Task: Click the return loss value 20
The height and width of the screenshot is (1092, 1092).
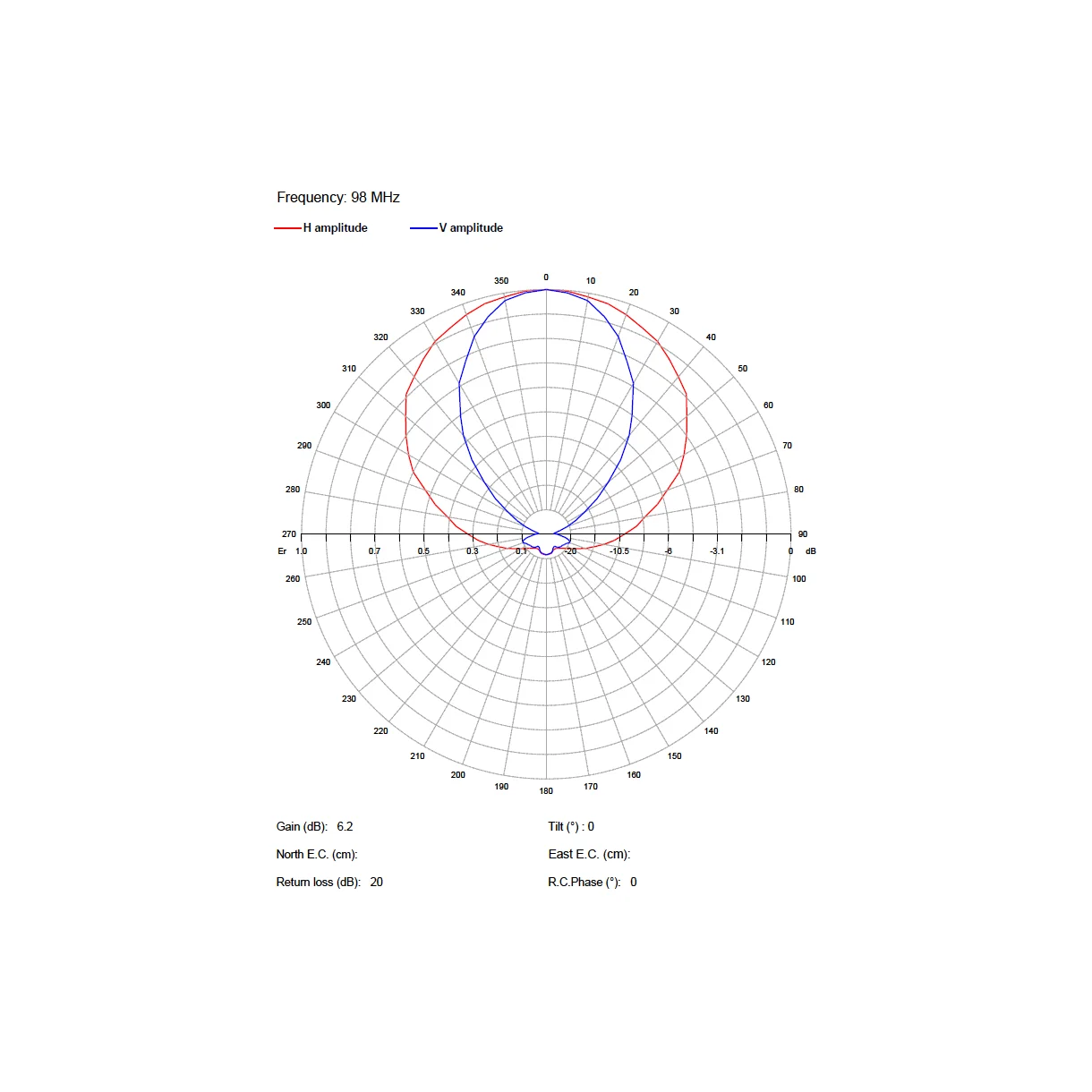Action: tap(377, 883)
